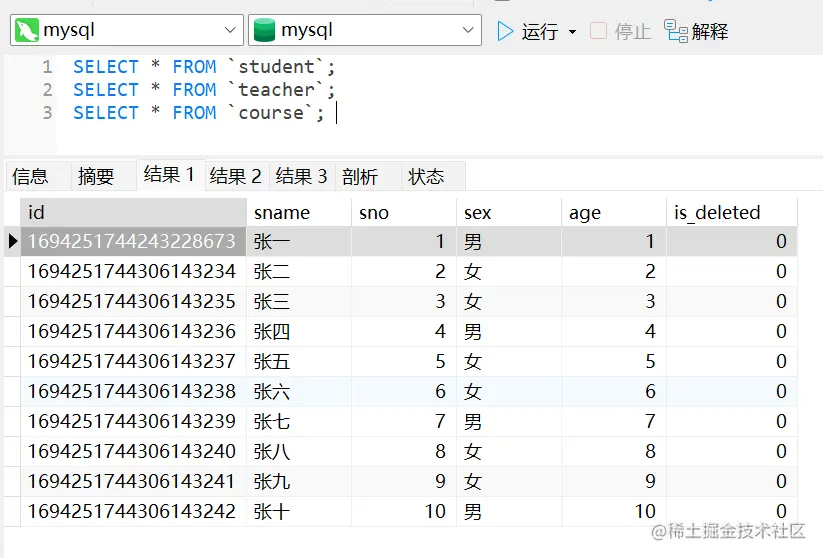Click the student query on line 1
The image size is (823, 558).
(x=204, y=67)
